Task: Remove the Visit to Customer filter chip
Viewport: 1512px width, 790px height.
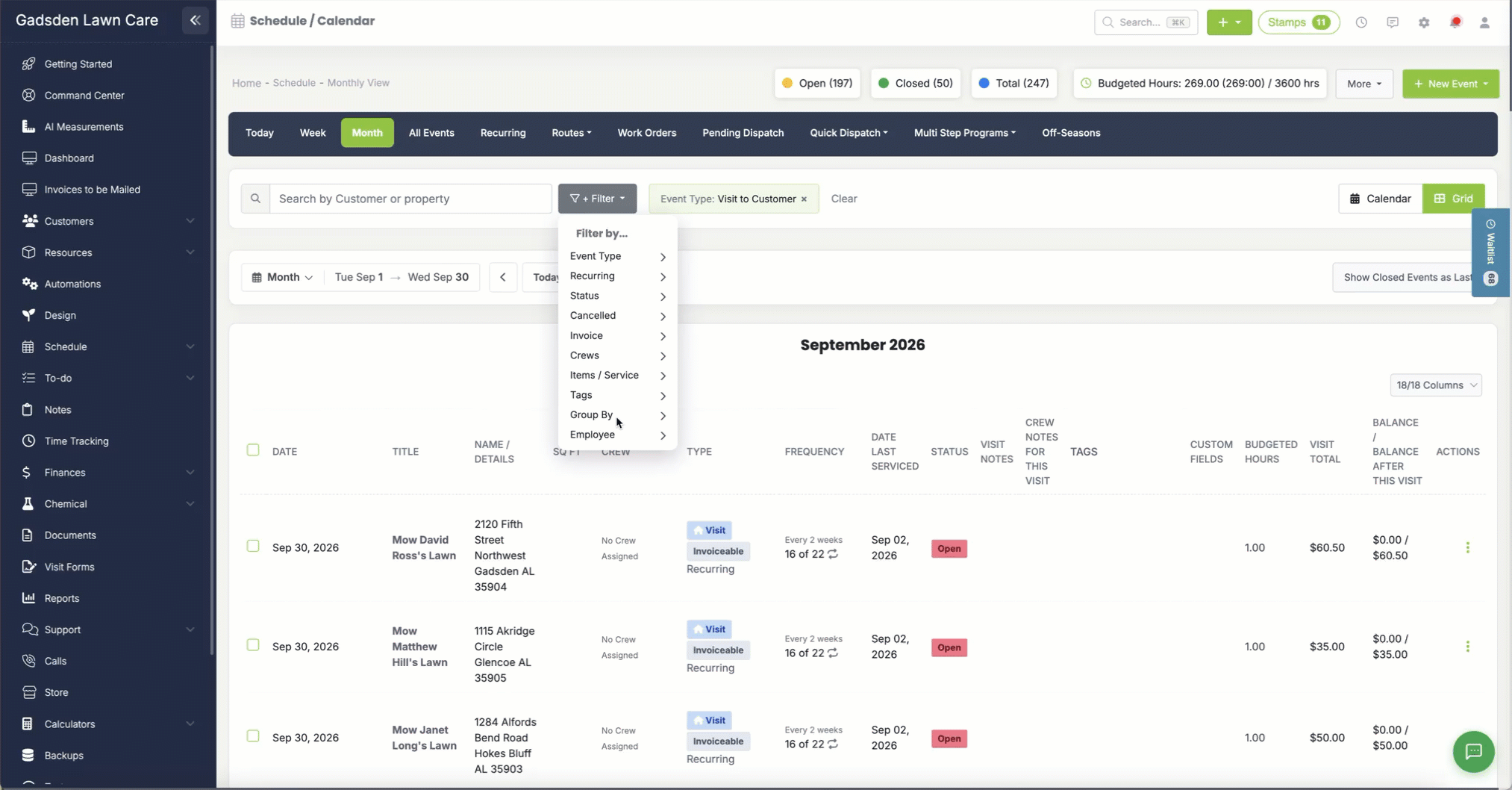Action: pyautogui.click(x=804, y=199)
